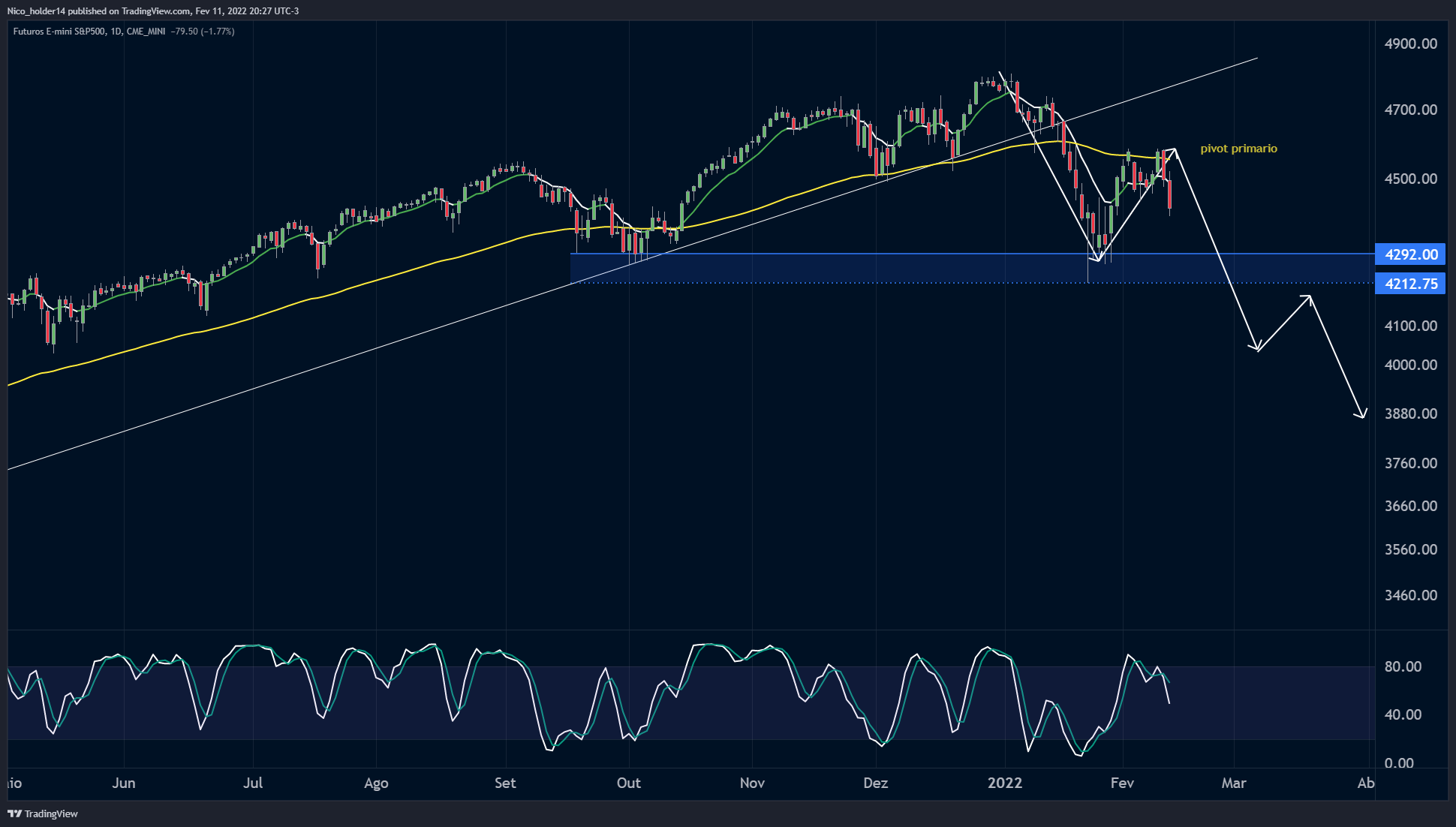
Task: Click the 'Set' time axis label
Action: [x=505, y=783]
